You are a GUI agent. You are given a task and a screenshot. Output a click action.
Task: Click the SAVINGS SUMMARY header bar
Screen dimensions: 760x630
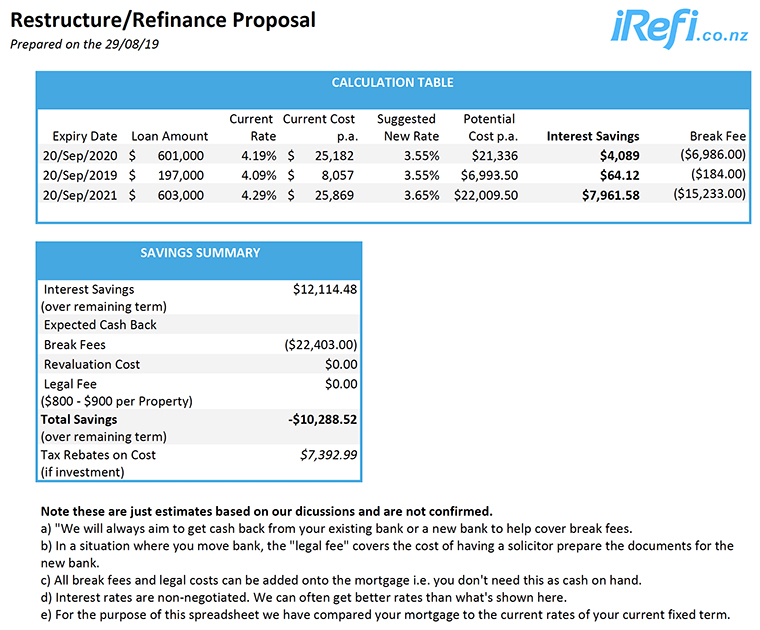tap(199, 253)
